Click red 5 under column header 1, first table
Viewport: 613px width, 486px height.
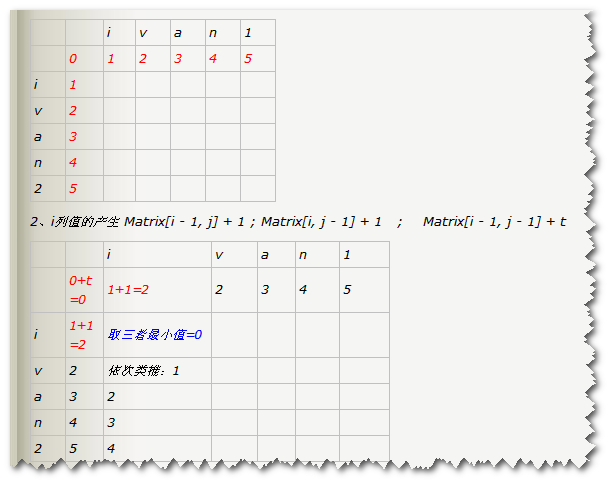coord(248,59)
